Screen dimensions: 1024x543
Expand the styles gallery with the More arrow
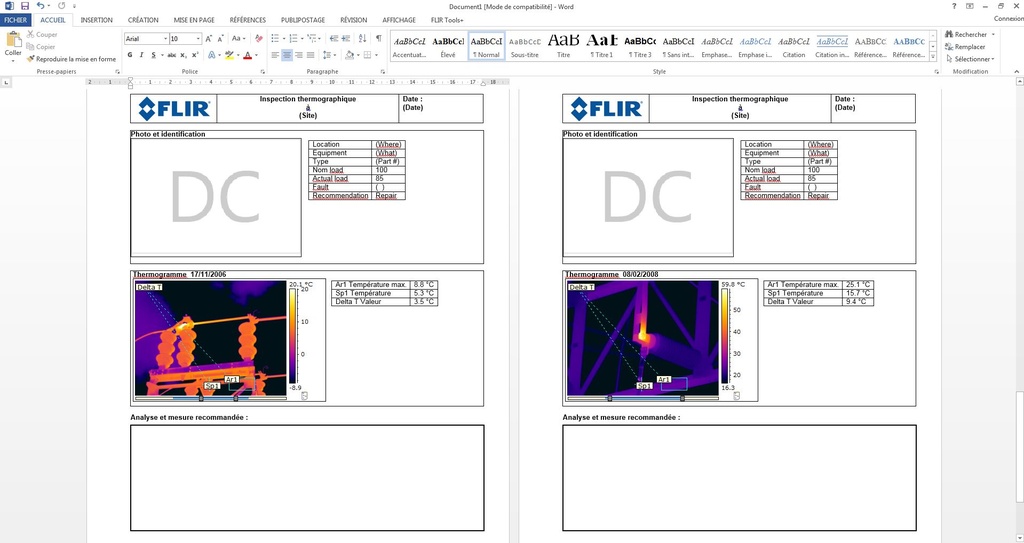click(933, 58)
